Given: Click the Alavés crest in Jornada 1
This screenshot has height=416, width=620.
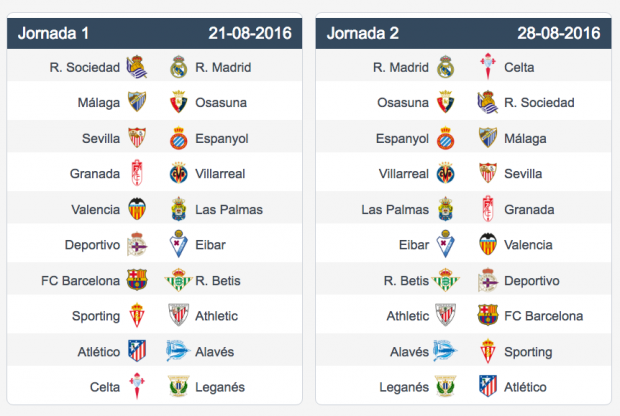Looking at the screenshot, I should pyautogui.click(x=176, y=351).
